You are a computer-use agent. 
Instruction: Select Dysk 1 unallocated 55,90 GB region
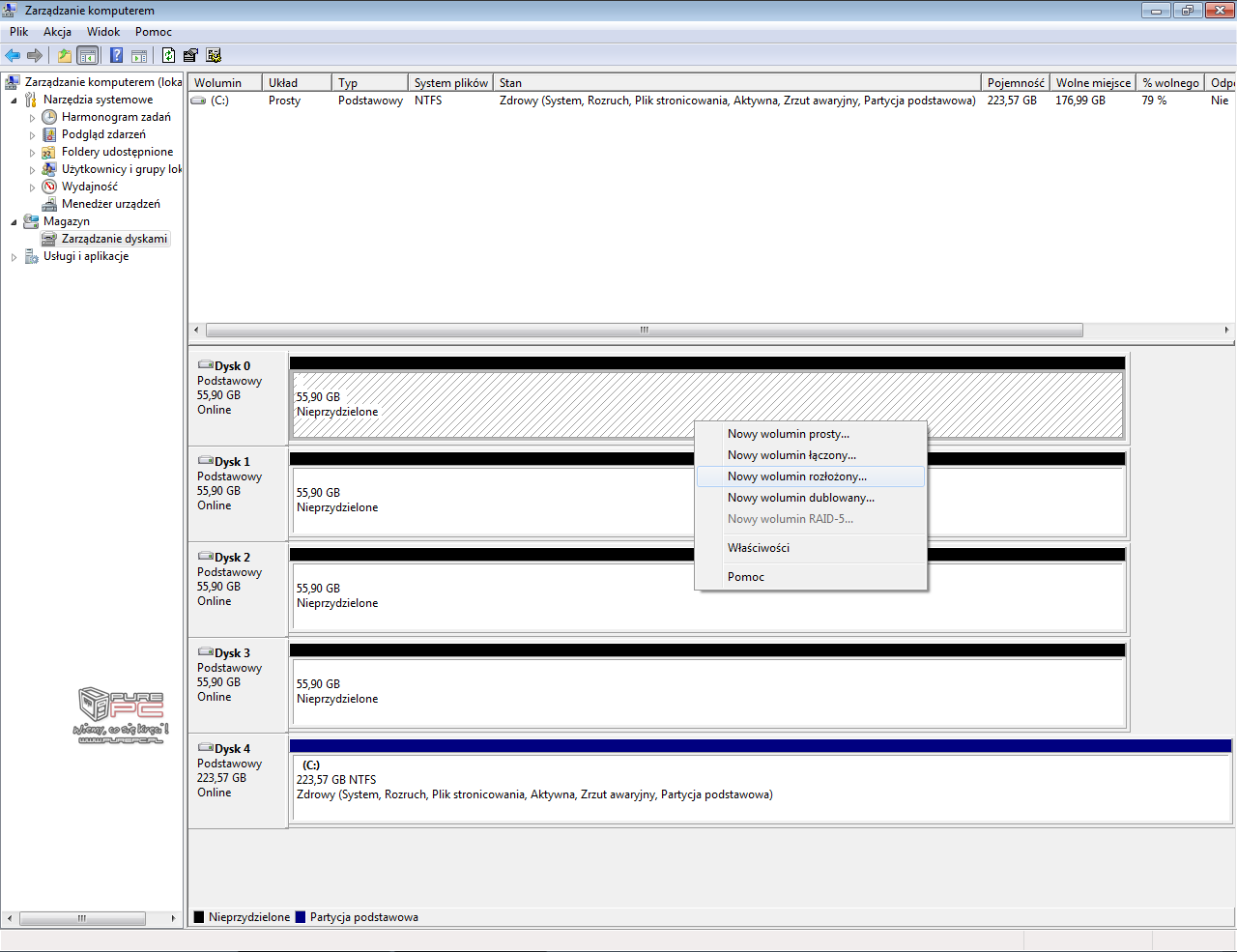tap(708, 501)
